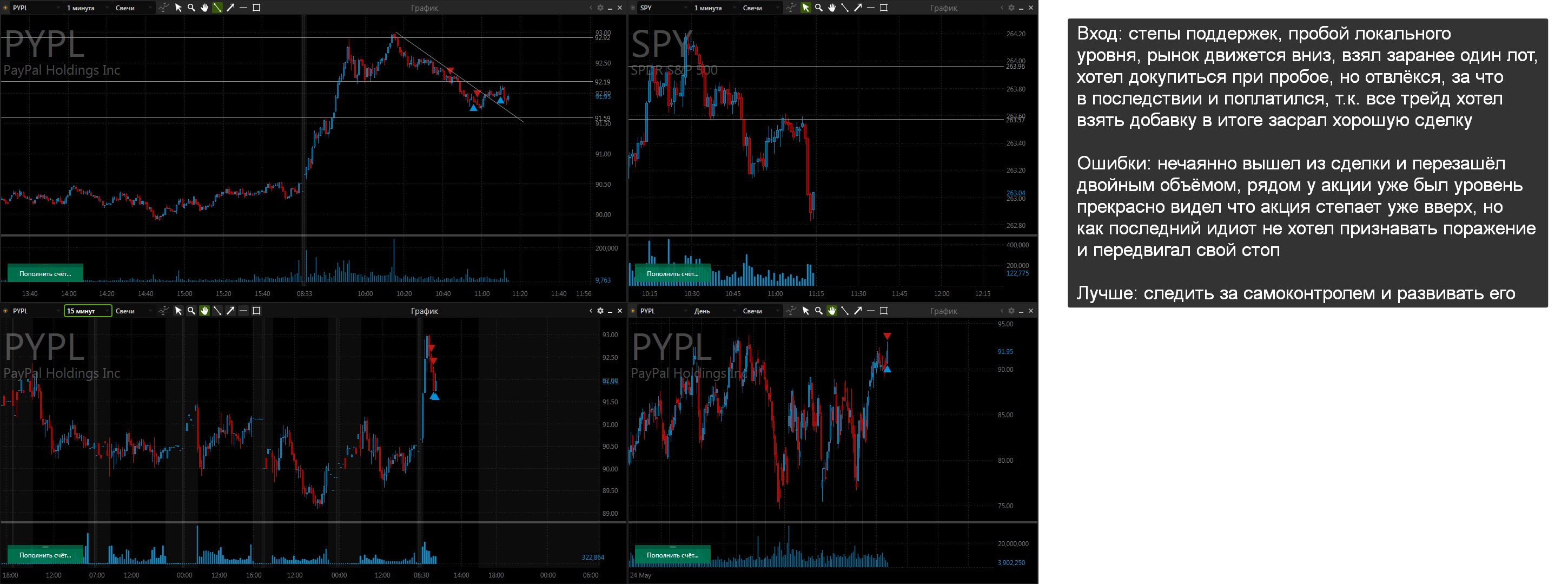Toggle link circle of SPY chart
The image size is (1568, 584).
(x=634, y=8)
